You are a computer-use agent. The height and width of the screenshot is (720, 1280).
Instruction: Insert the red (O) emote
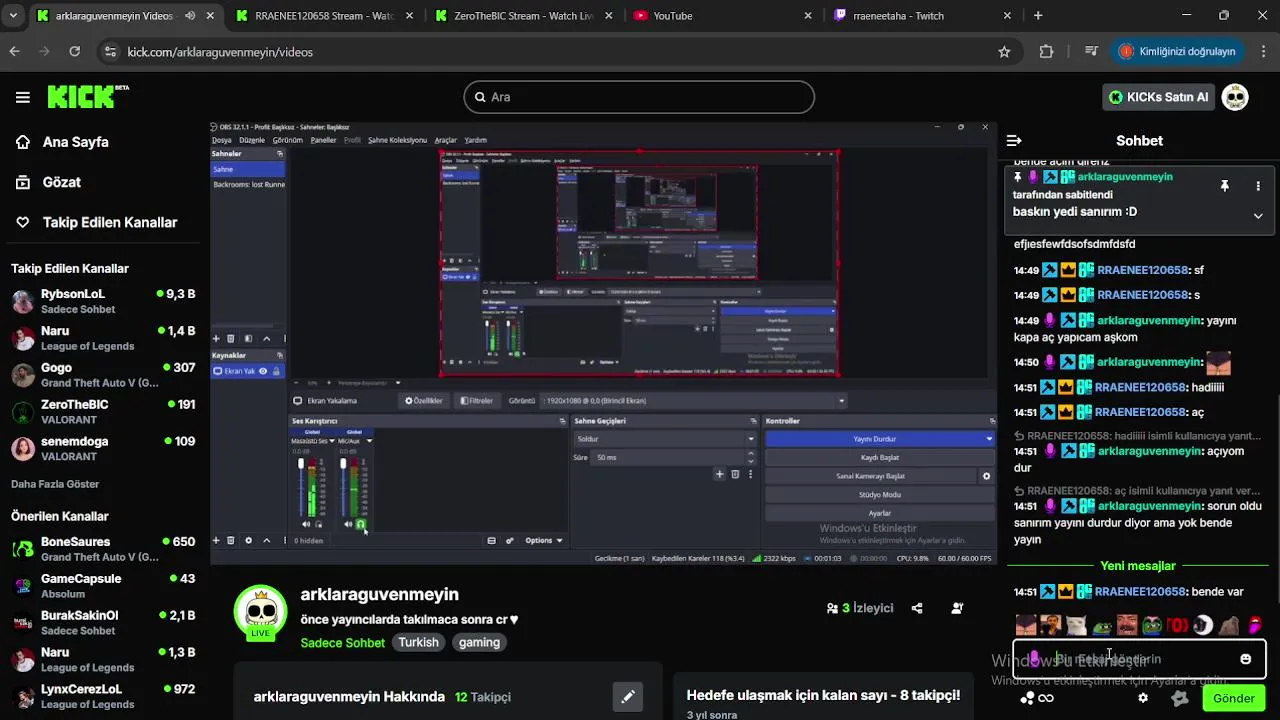(1177, 625)
